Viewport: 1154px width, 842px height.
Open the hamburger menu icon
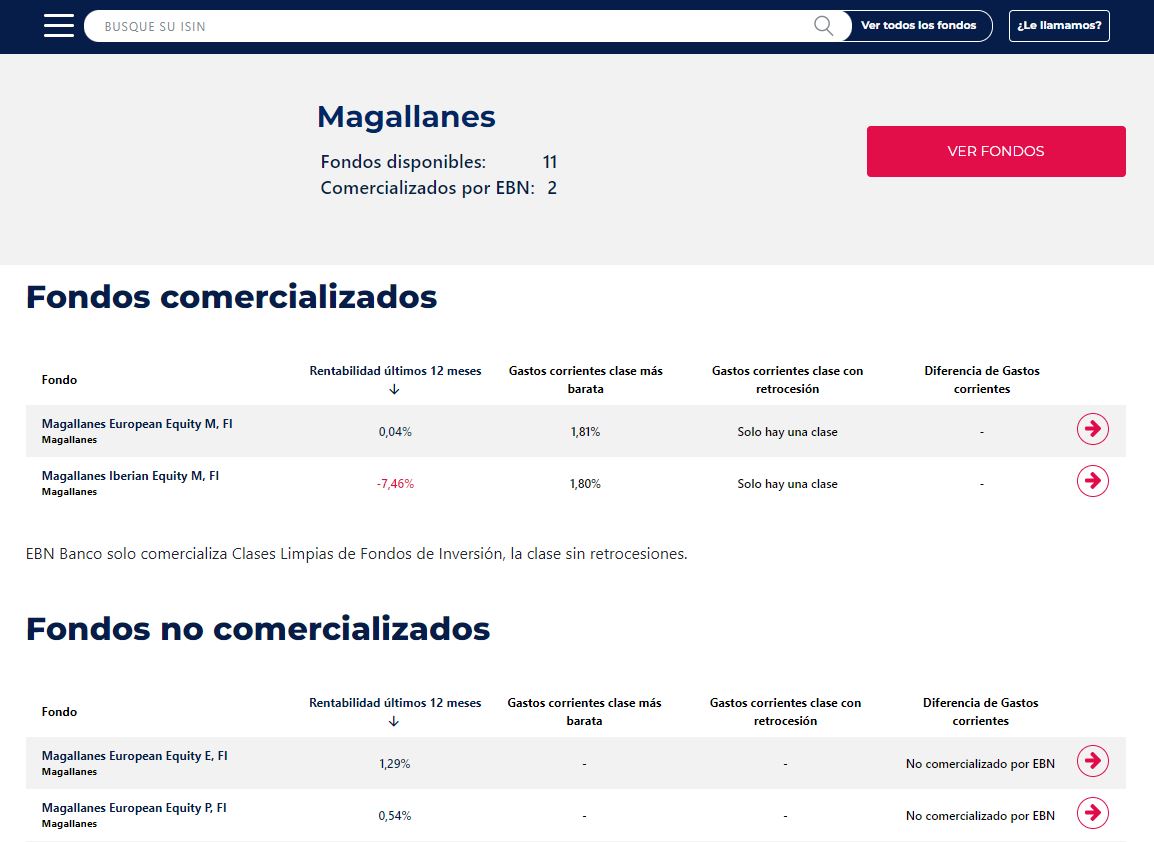point(59,25)
